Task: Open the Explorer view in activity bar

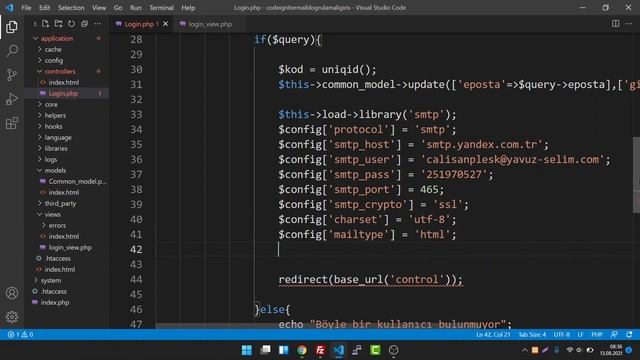Action: [x=12, y=27]
